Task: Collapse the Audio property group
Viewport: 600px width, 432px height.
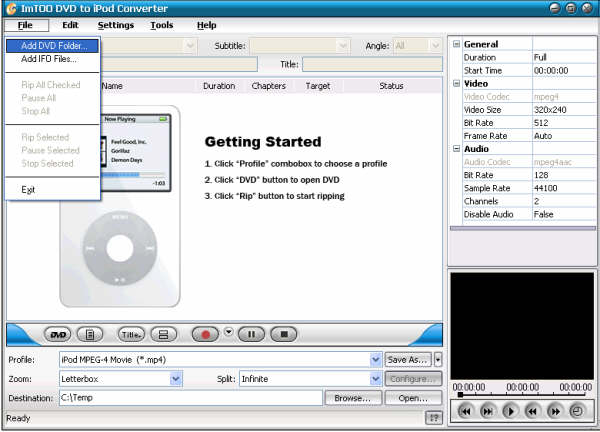Action: pyautogui.click(x=456, y=149)
